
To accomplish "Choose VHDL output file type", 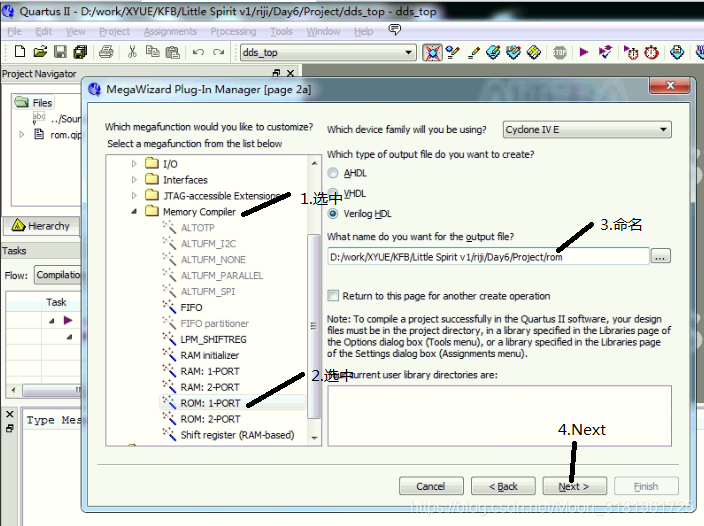I will [333, 193].
